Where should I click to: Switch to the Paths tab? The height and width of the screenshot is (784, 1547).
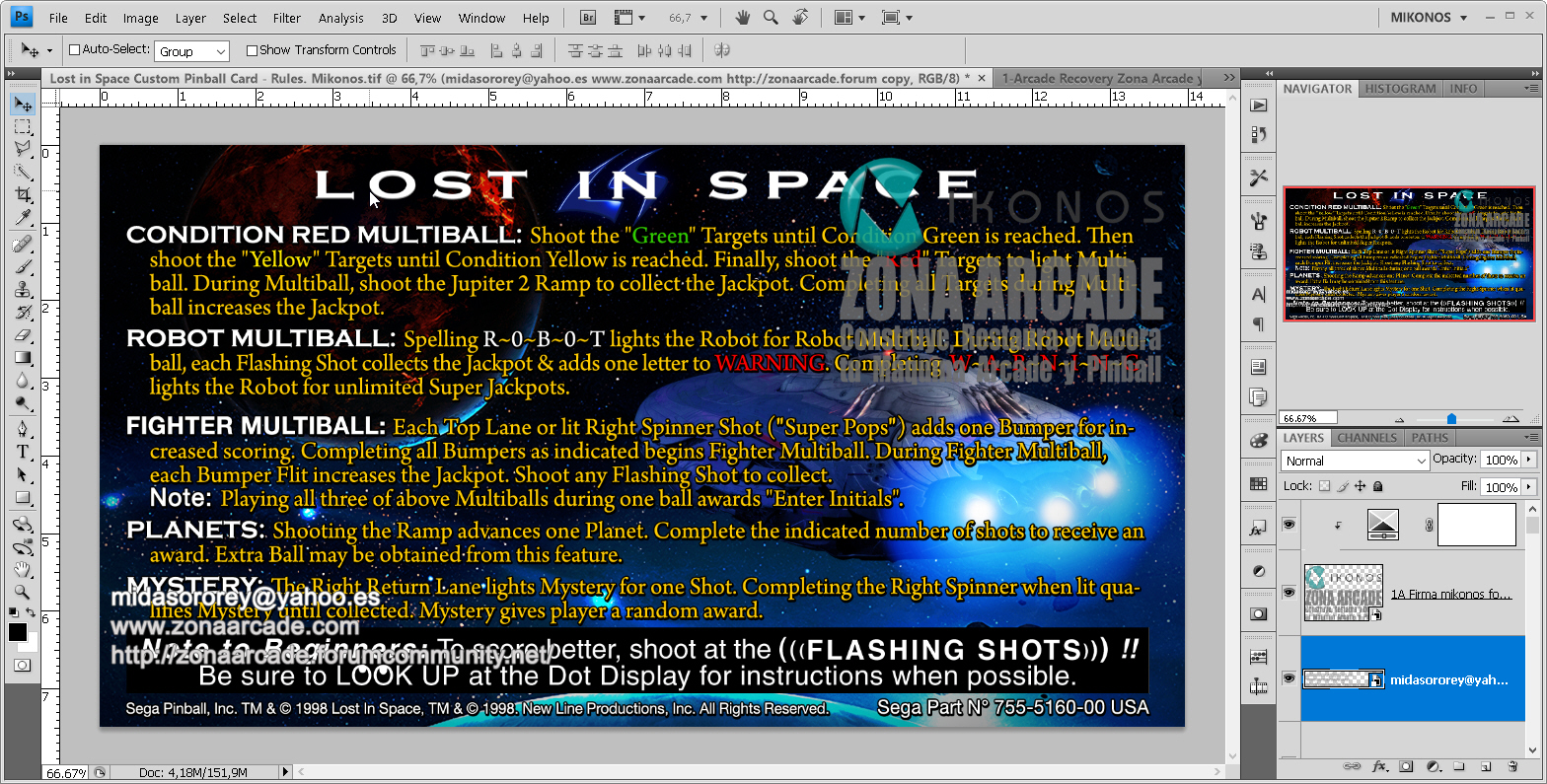pyautogui.click(x=1430, y=438)
